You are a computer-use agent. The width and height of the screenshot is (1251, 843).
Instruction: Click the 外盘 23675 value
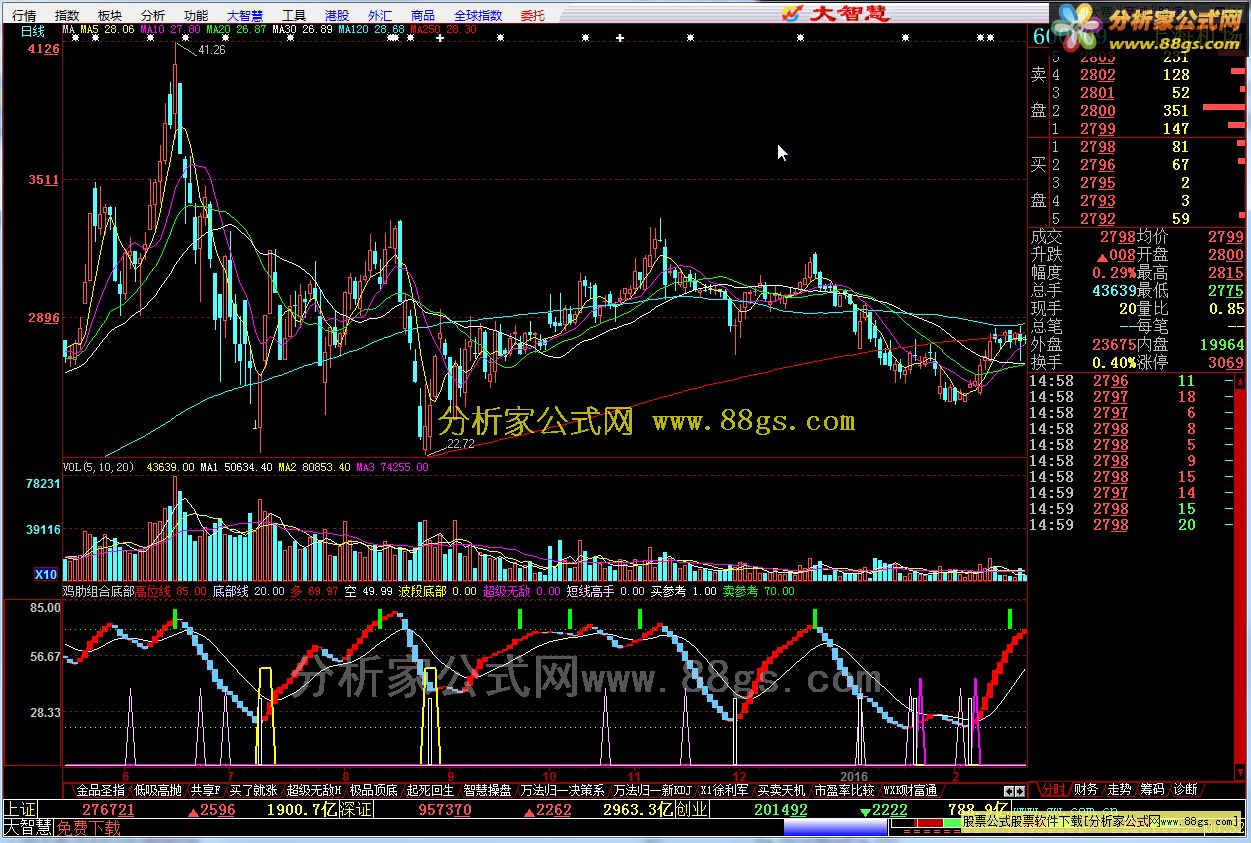1113,344
